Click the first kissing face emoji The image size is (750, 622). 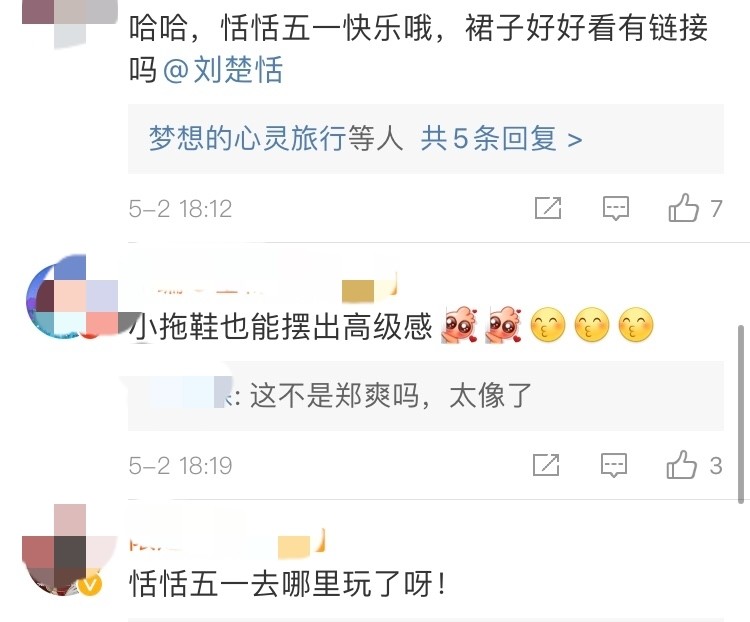click(x=548, y=325)
